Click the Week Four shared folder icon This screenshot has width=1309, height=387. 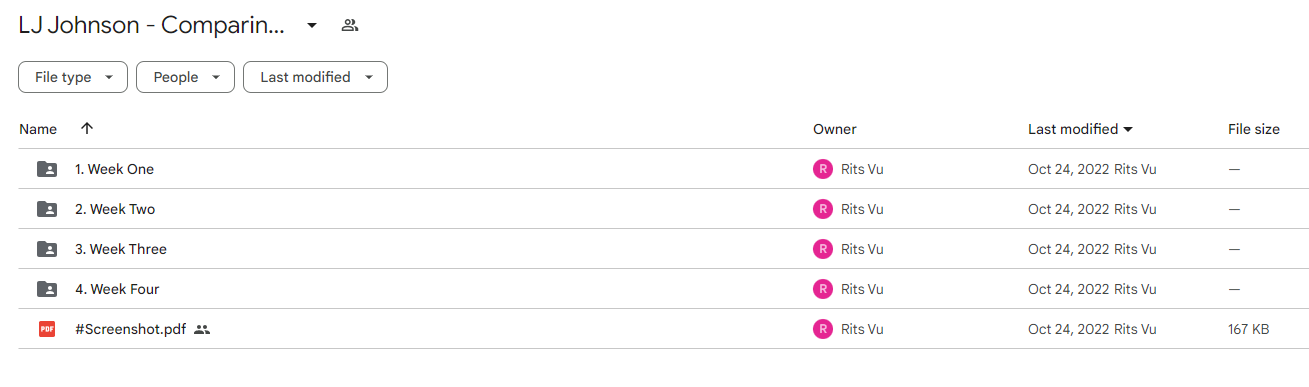(47, 289)
